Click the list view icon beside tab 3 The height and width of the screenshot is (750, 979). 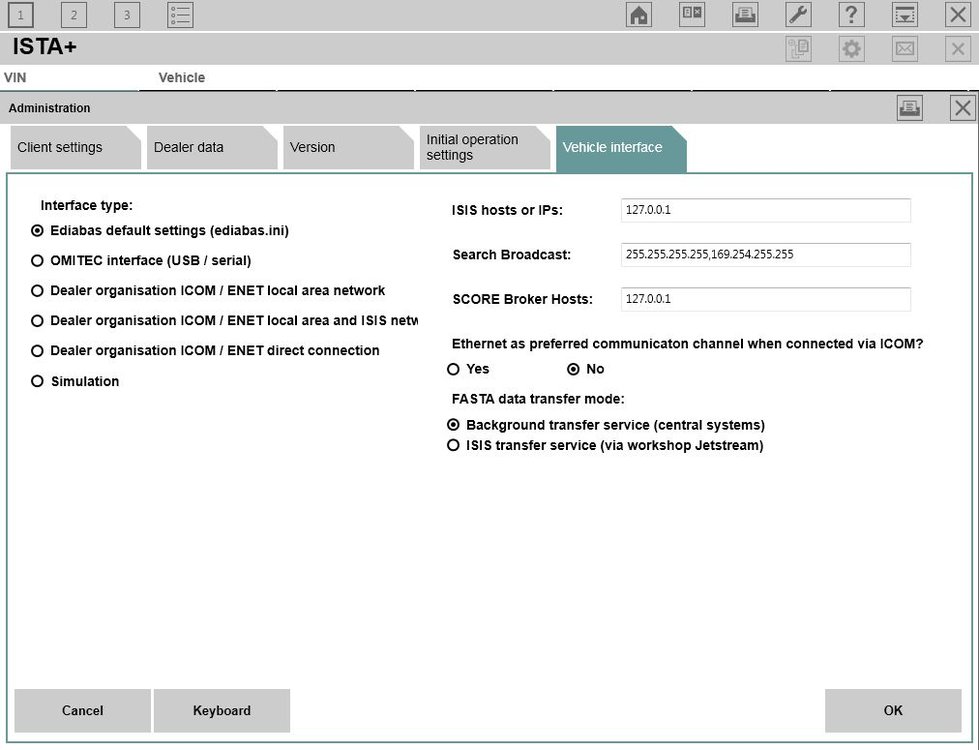pos(180,14)
